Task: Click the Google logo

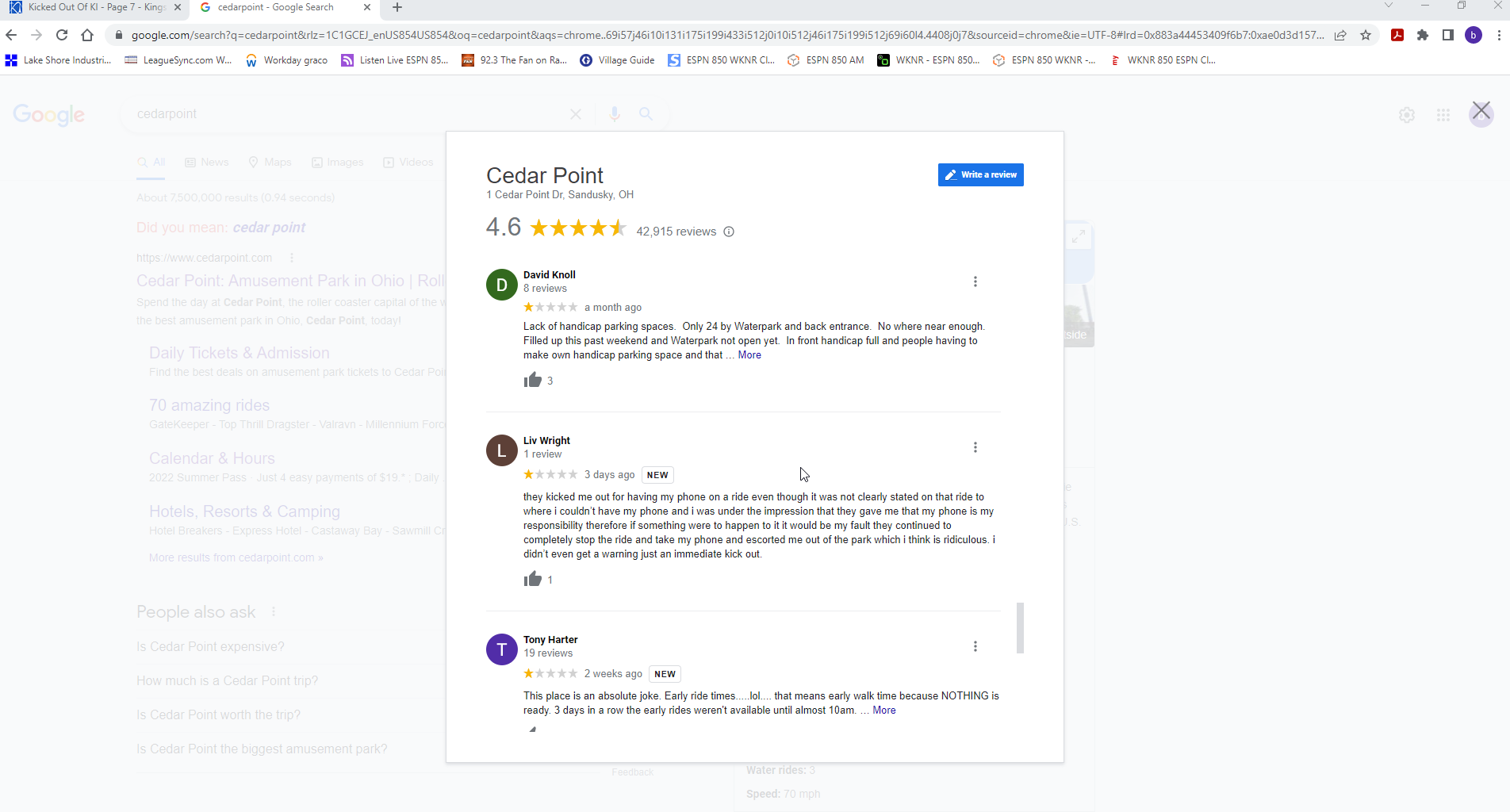Action: tap(49, 115)
